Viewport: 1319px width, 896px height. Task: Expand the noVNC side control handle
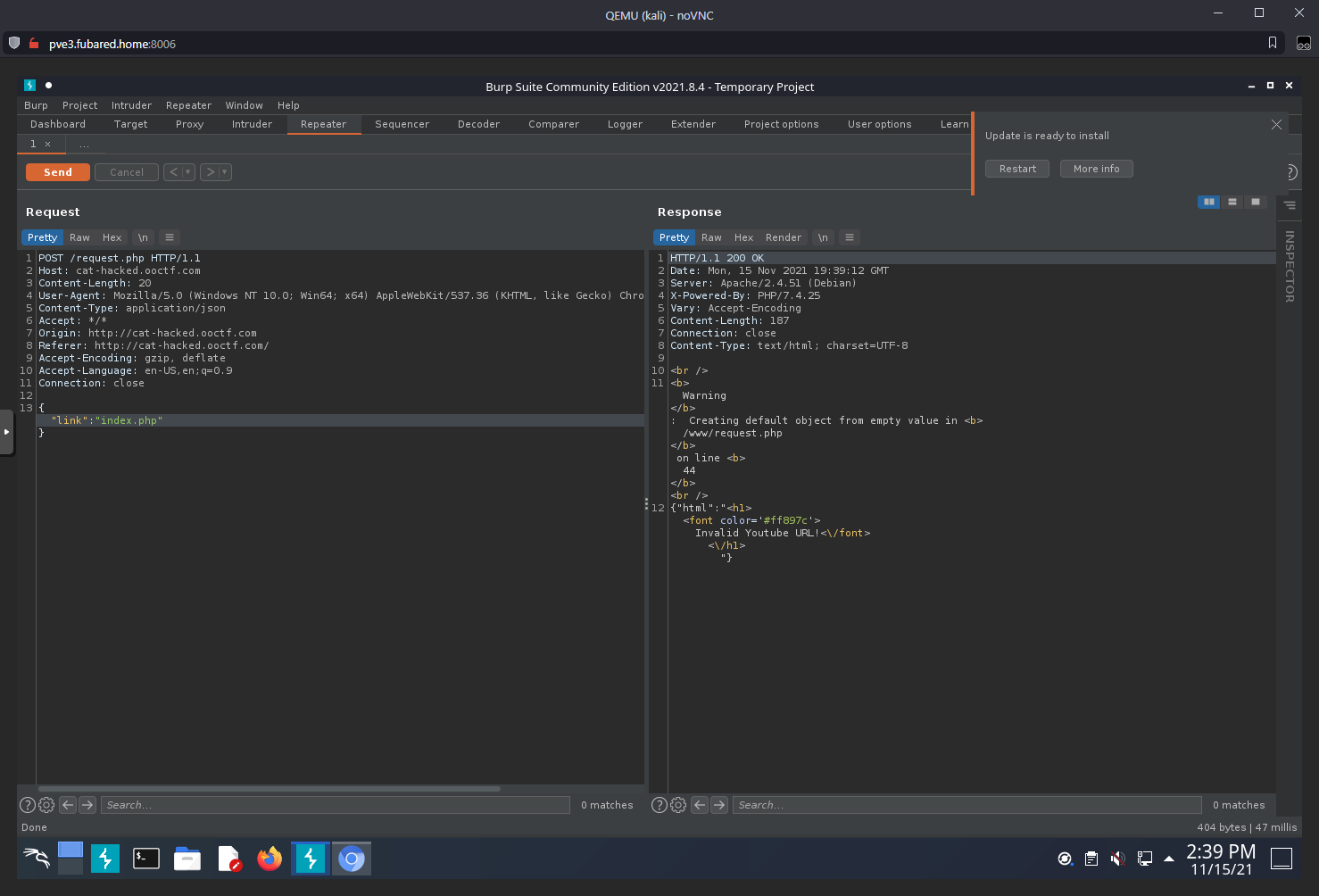(x=7, y=432)
